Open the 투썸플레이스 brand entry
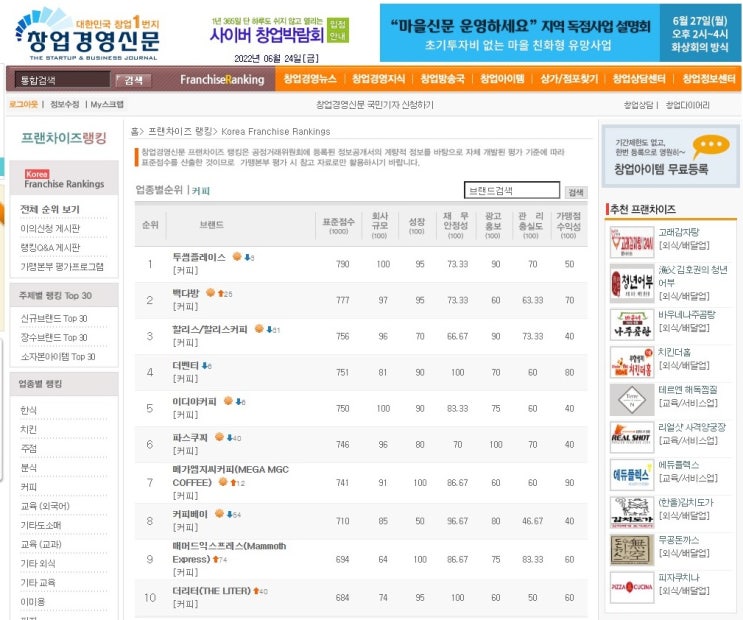The image size is (743, 620). pyautogui.click(x=199, y=257)
